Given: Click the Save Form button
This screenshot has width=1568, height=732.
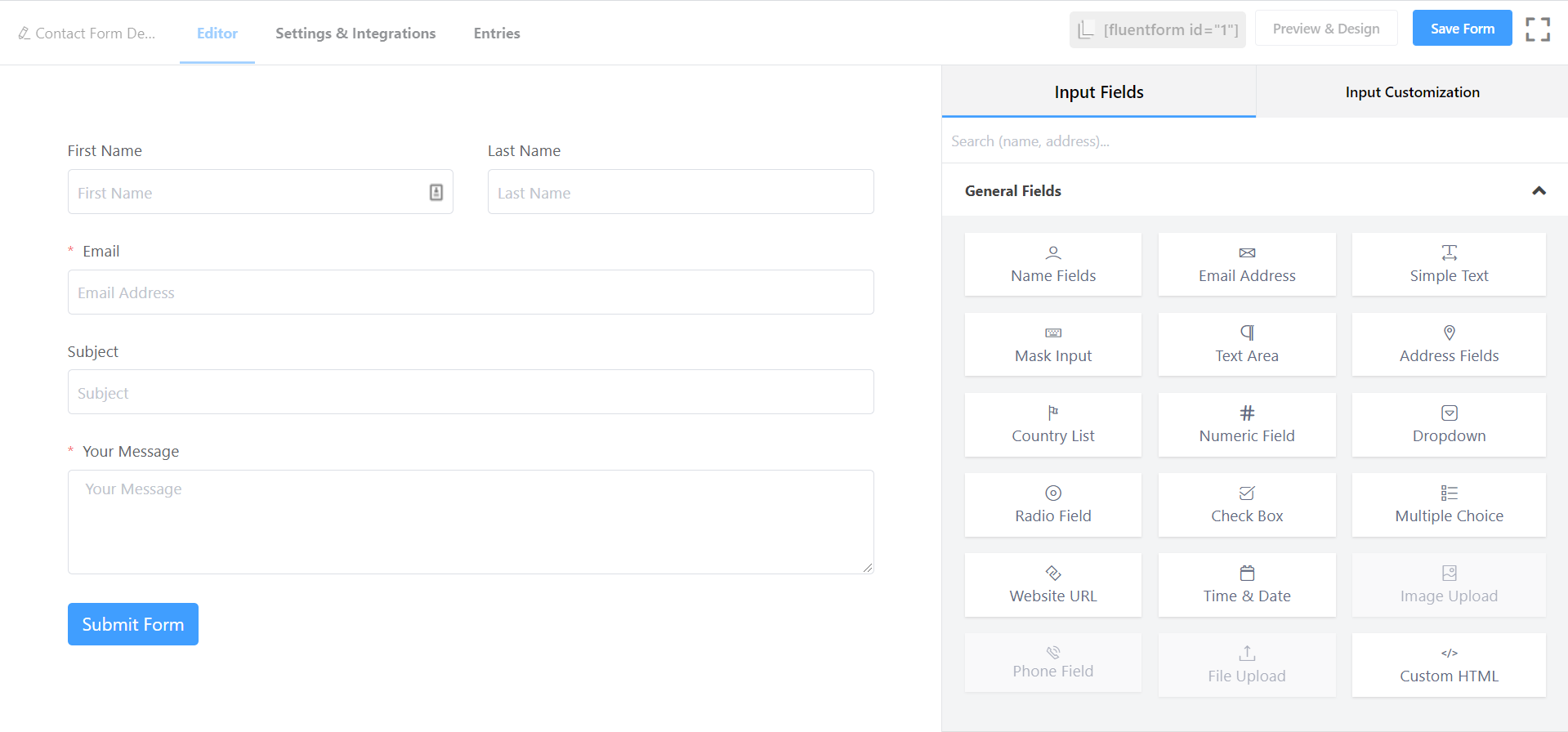Looking at the screenshot, I should click(x=1462, y=29).
